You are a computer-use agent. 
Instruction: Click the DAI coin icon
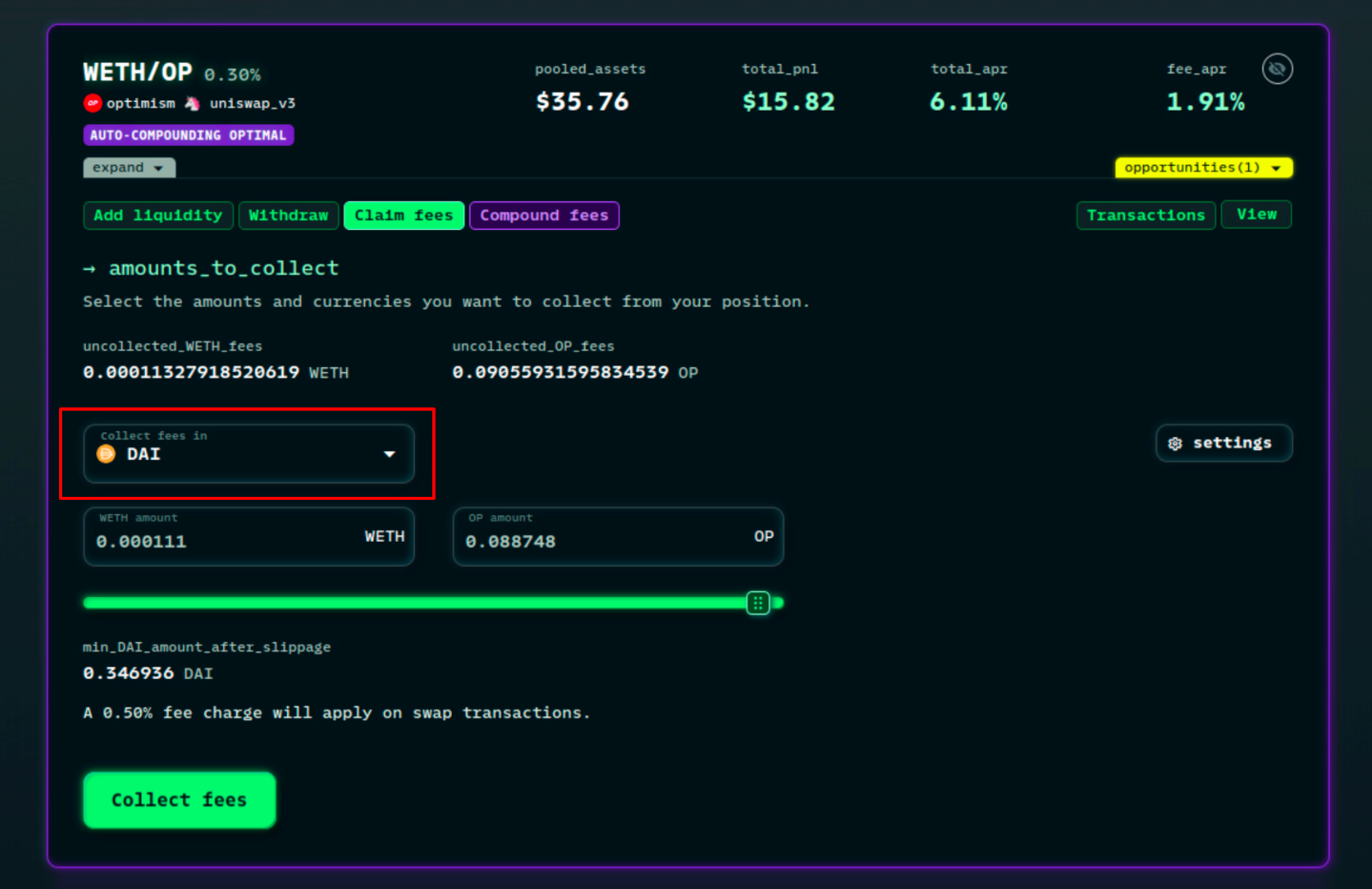coord(106,454)
